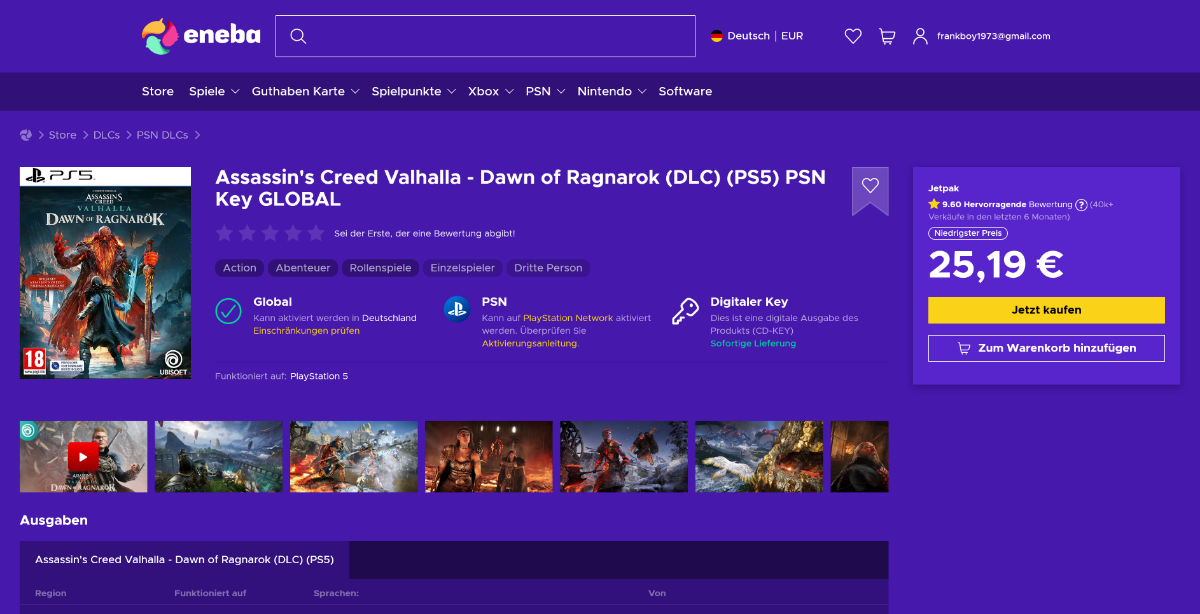Click the PlayStation 5 platform text
This screenshot has width=1200, height=614.
(x=319, y=376)
